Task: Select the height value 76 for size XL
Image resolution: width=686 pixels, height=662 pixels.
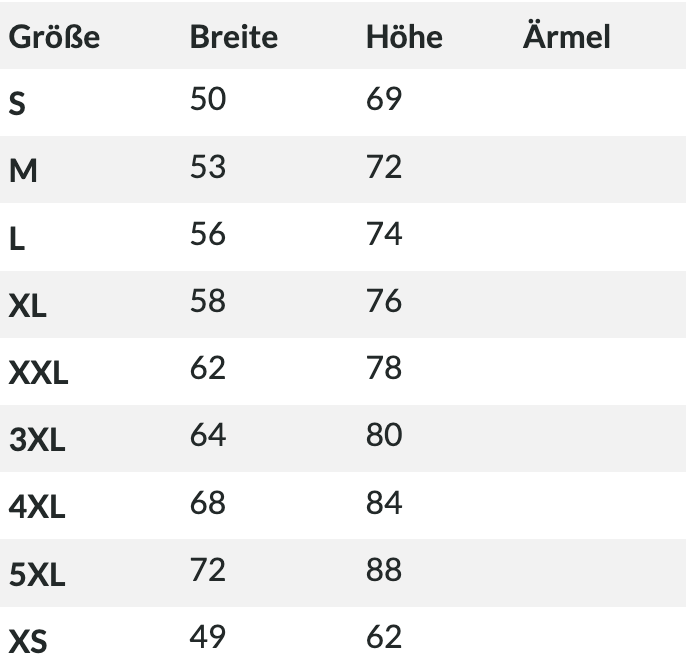Action: coord(384,301)
